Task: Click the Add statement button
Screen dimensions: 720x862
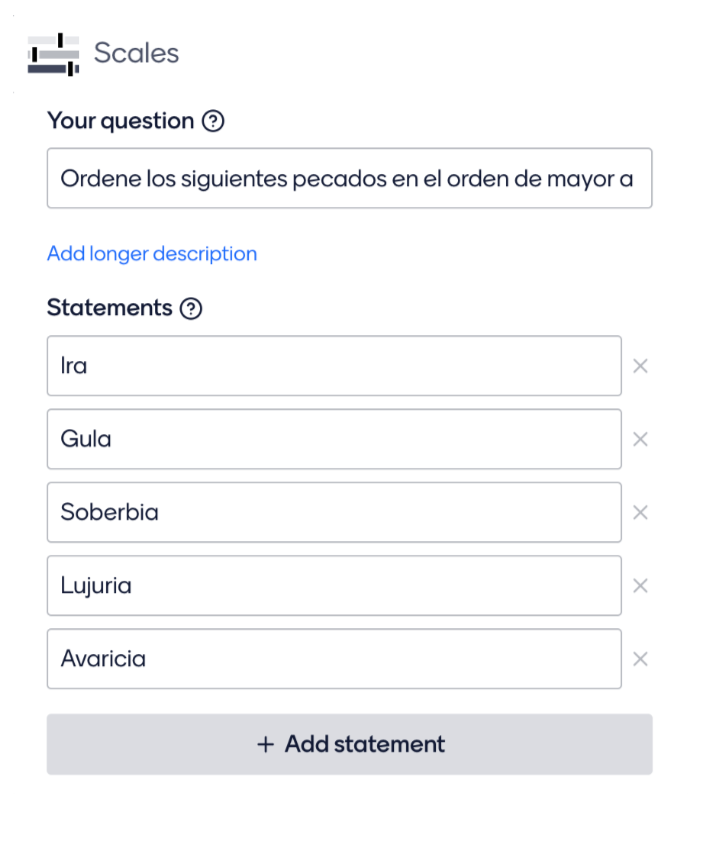Action: click(x=350, y=744)
